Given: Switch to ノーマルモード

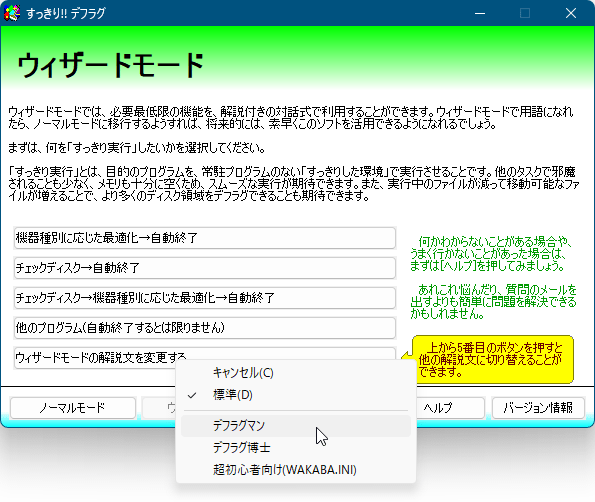Looking at the screenshot, I should pyautogui.click(x=72, y=408).
